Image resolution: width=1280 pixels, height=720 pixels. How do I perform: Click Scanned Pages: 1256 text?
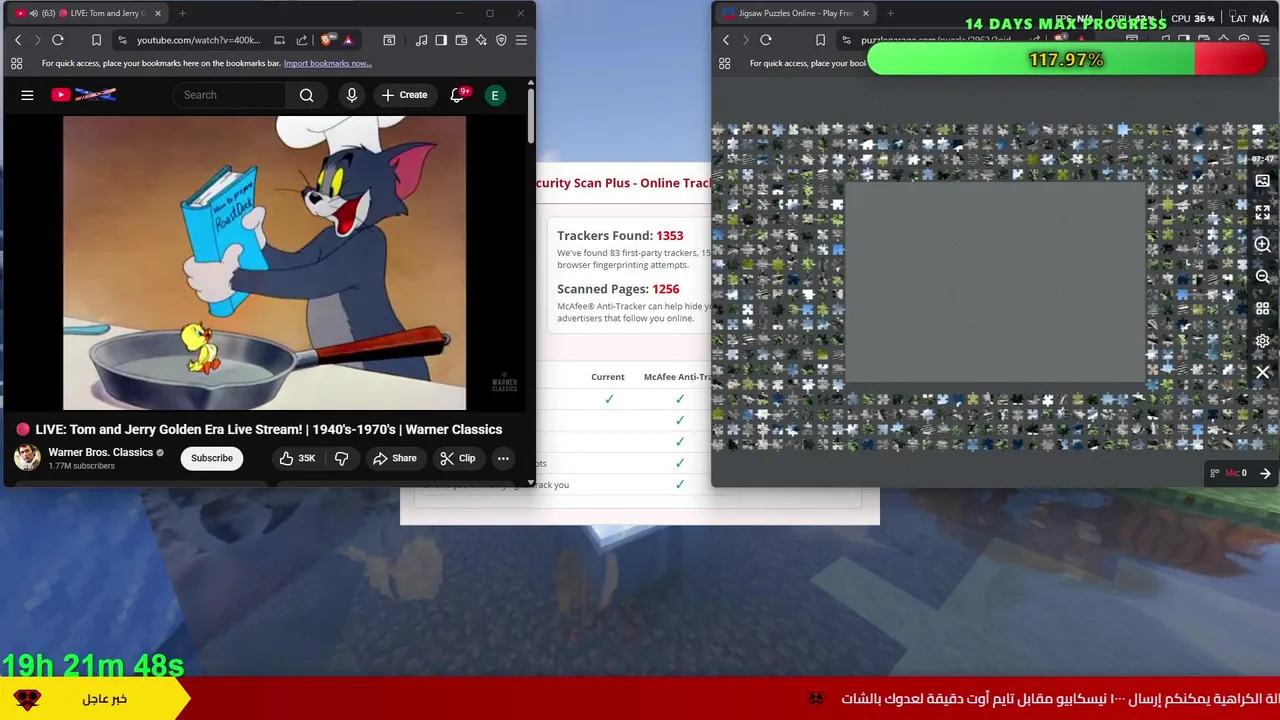(618, 289)
